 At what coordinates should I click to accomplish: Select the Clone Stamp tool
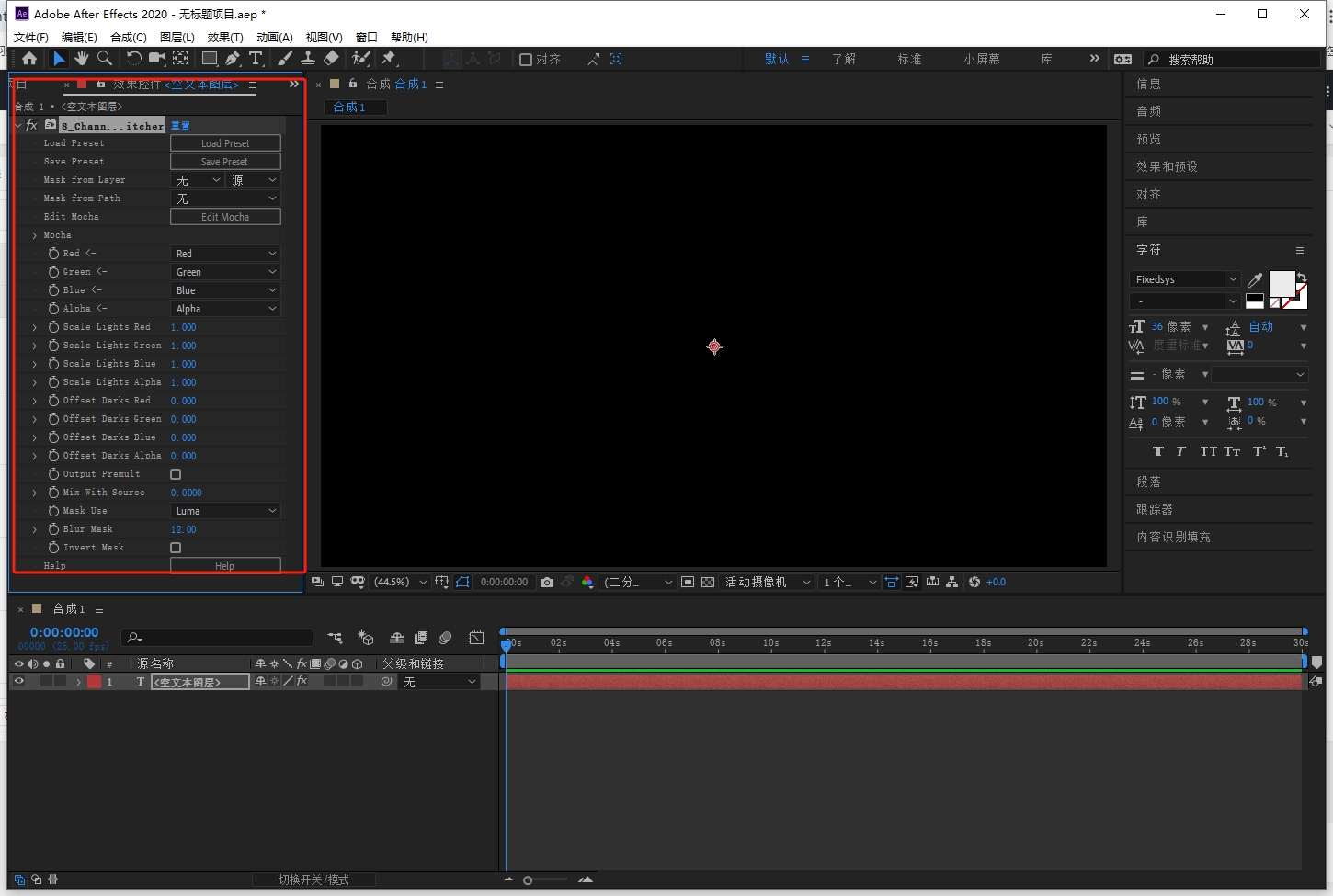pos(308,59)
